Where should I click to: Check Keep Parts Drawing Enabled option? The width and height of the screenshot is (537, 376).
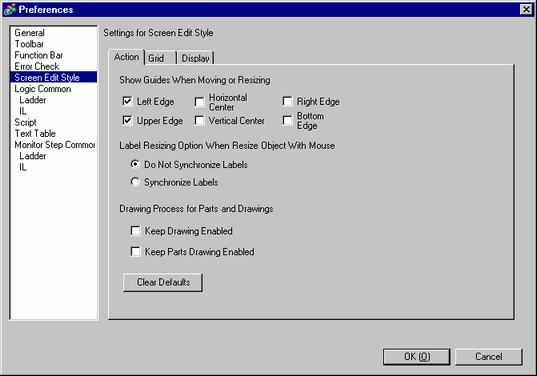pos(135,251)
